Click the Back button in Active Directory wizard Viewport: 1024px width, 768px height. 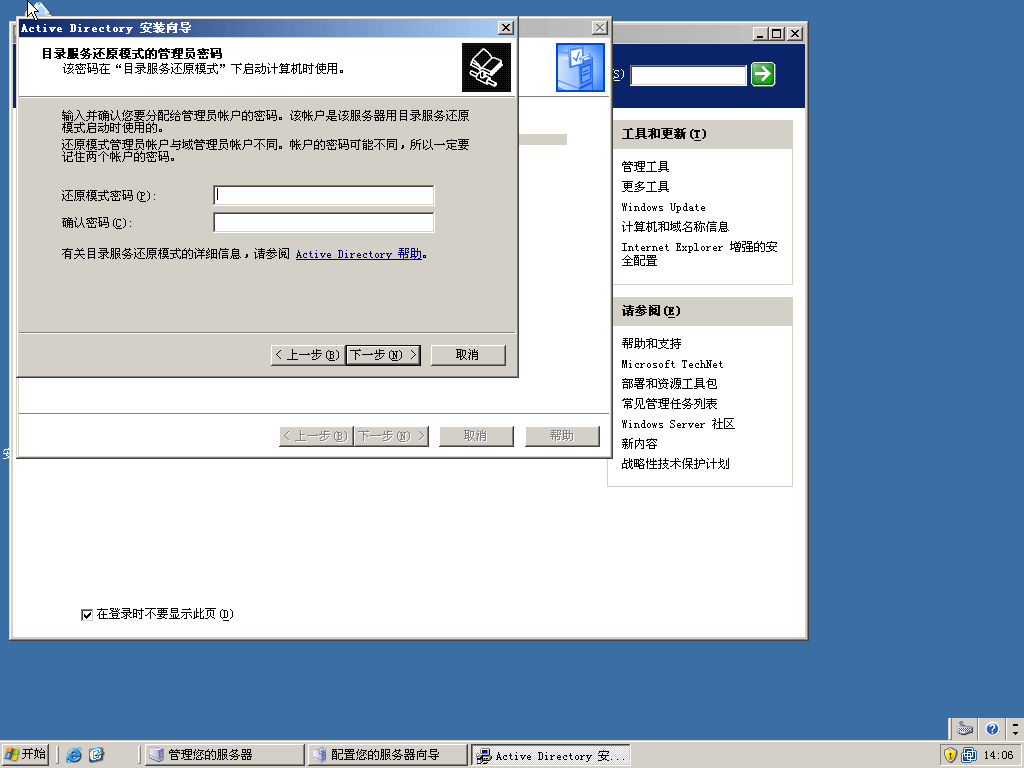[x=306, y=355]
